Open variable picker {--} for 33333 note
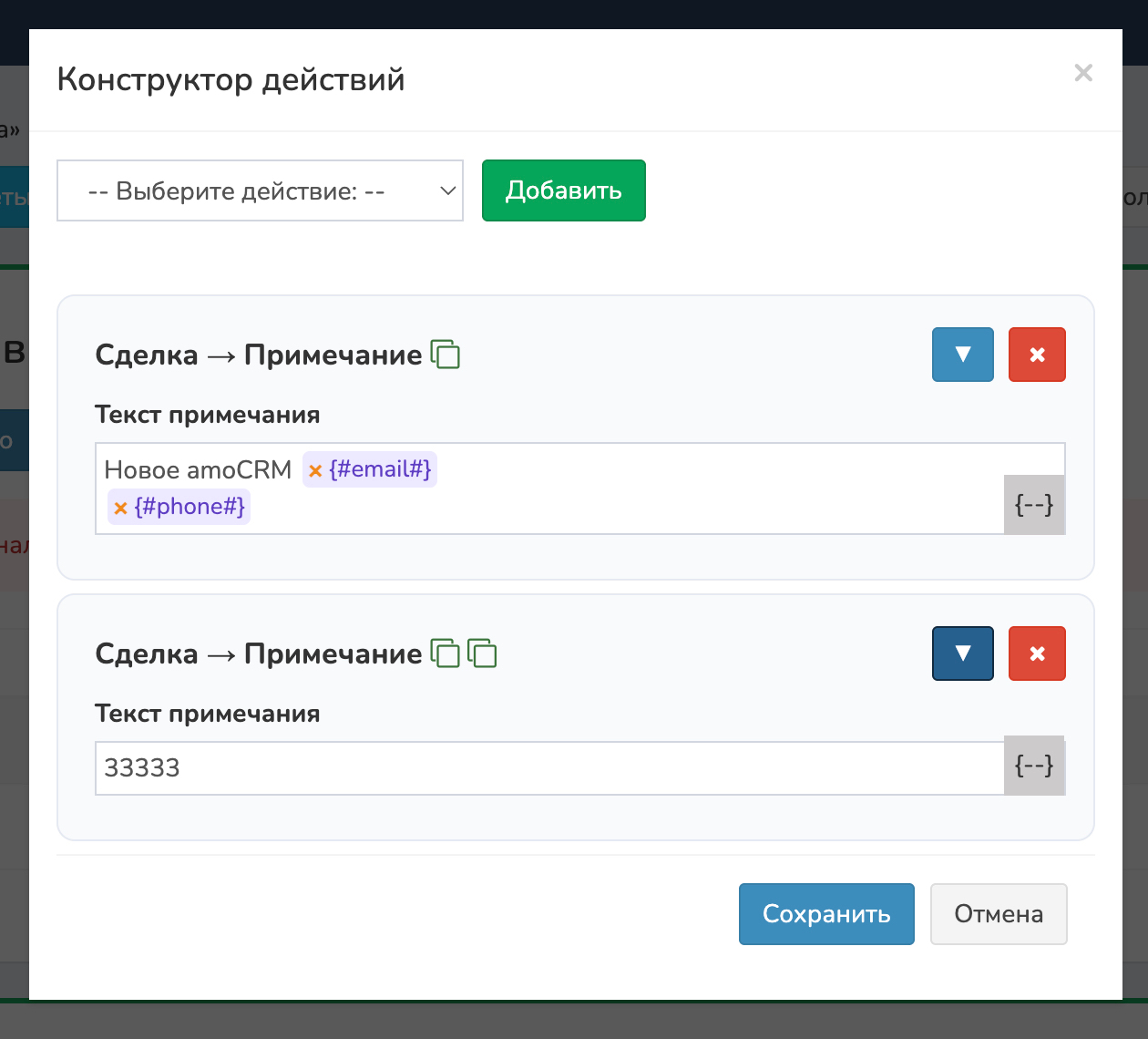The height and width of the screenshot is (1039, 1148). click(x=1034, y=766)
